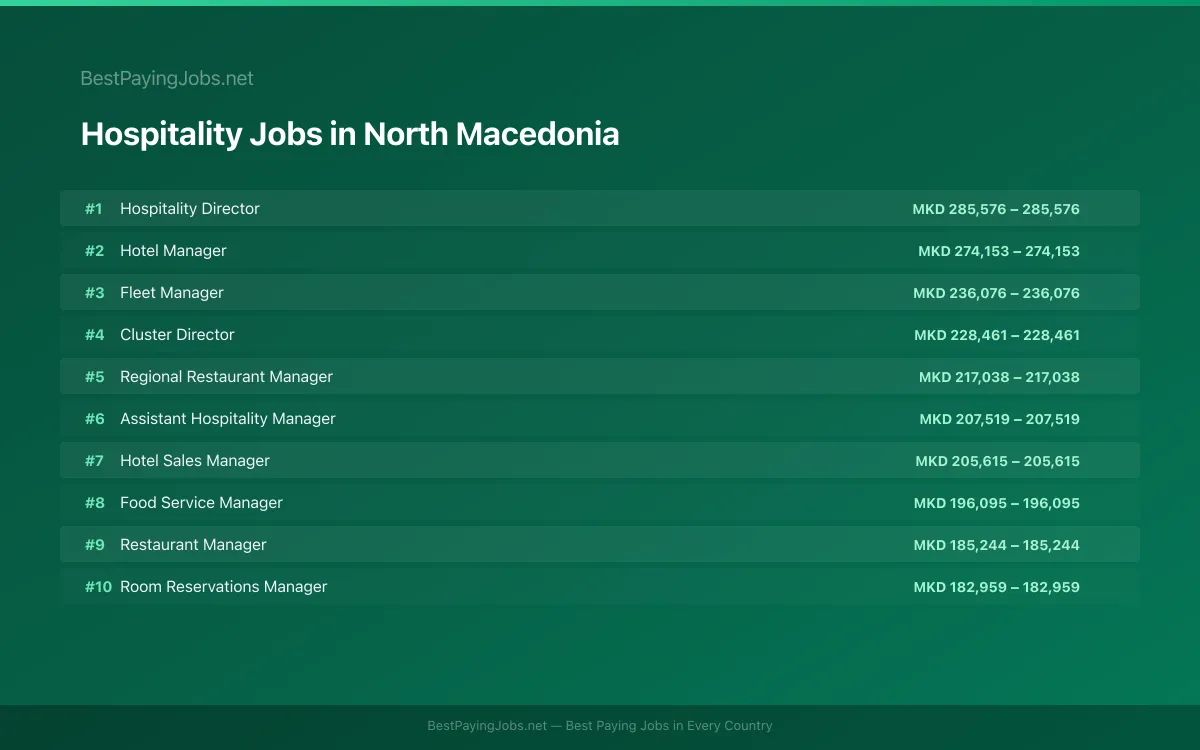This screenshot has width=1200, height=750.
Task: Click the #3 rank number
Action: point(94,292)
